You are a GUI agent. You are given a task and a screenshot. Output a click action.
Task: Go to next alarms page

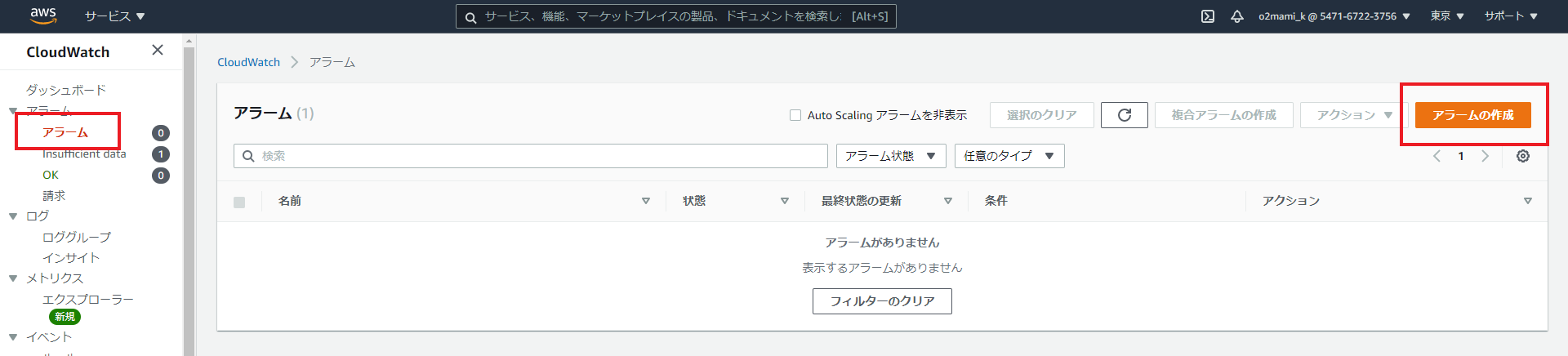point(1486,156)
